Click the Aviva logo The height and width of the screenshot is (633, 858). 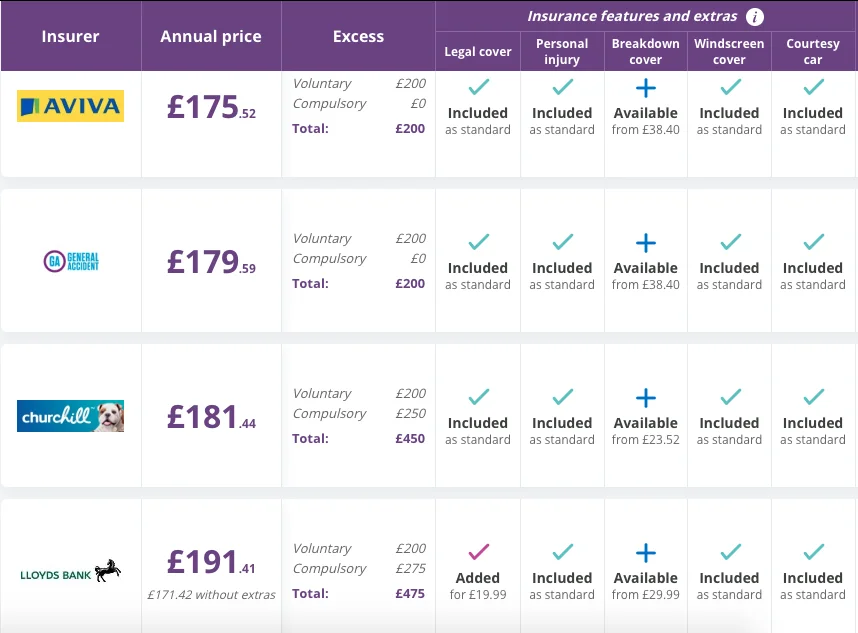[x=71, y=106]
